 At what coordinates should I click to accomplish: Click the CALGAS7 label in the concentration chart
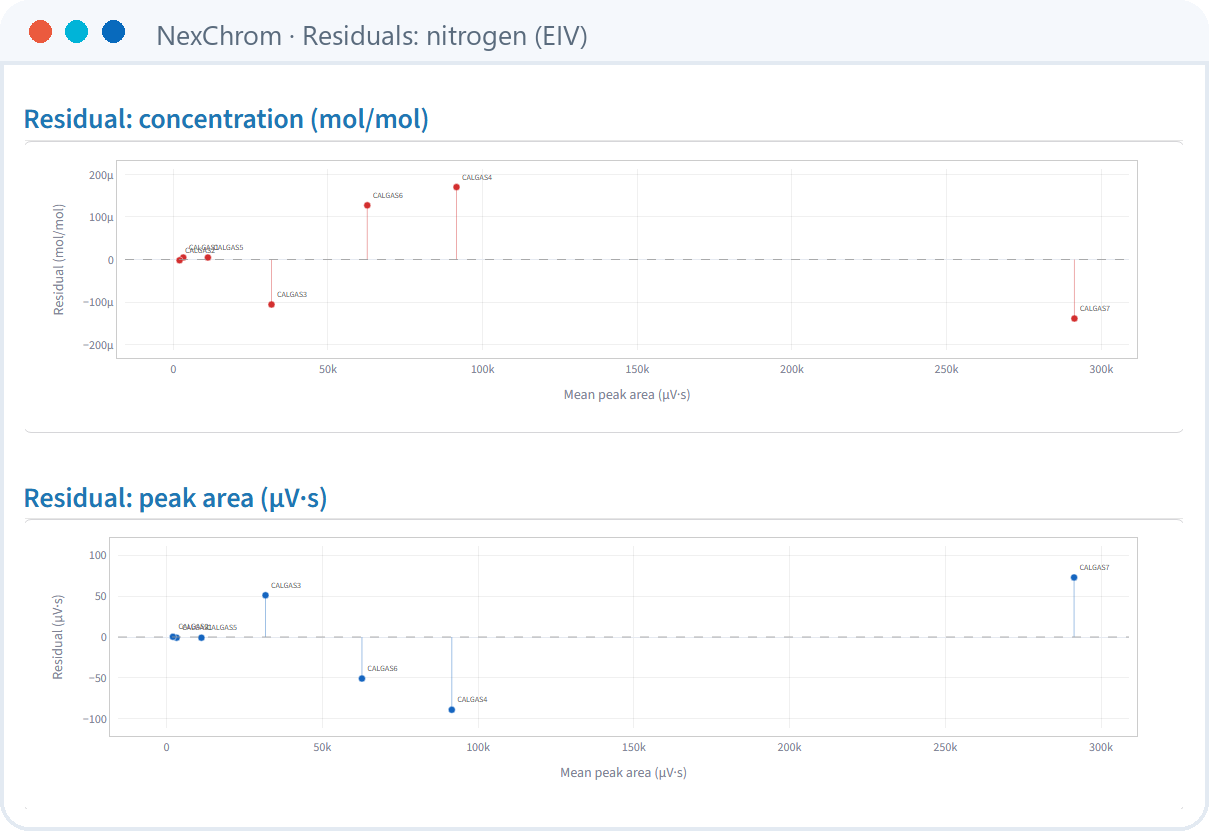point(1095,308)
